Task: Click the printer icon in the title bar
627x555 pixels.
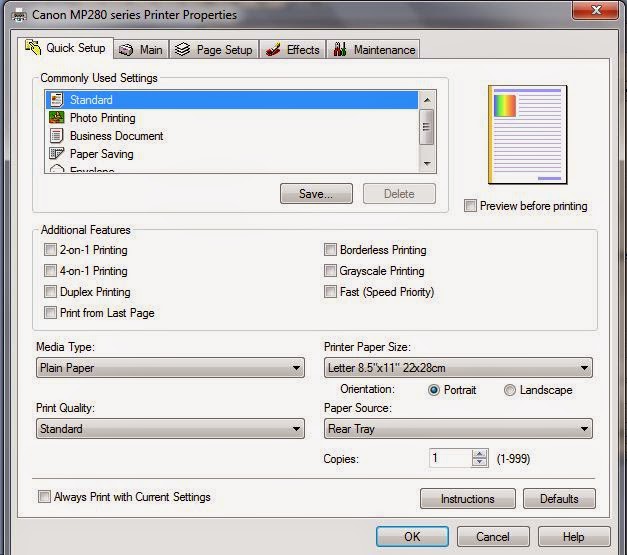Action: point(19,16)
